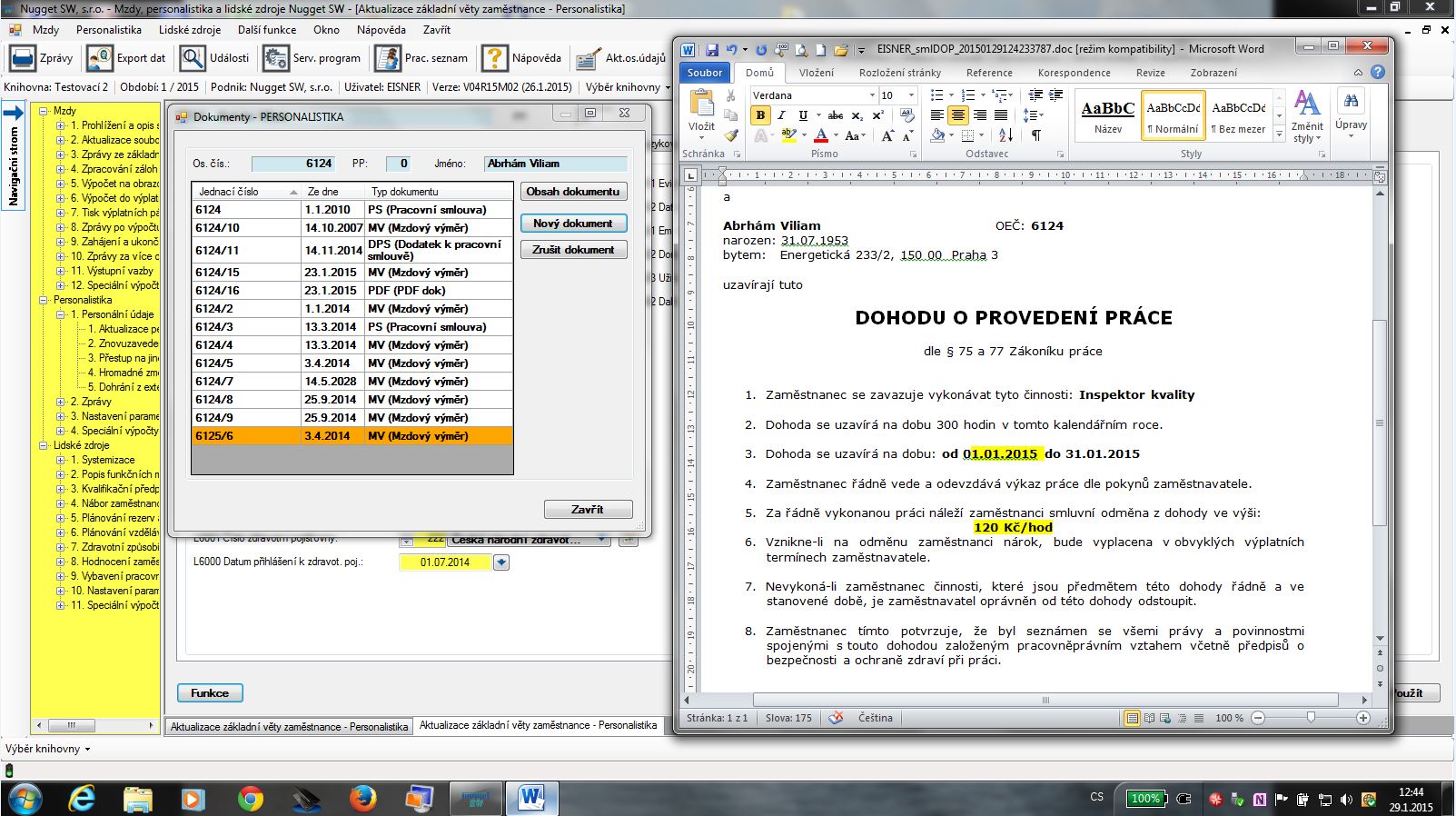Screen dimensions: 1456x816
Task: Open Výběr knihovny dropdown in info bar
Action: point(628,87)
